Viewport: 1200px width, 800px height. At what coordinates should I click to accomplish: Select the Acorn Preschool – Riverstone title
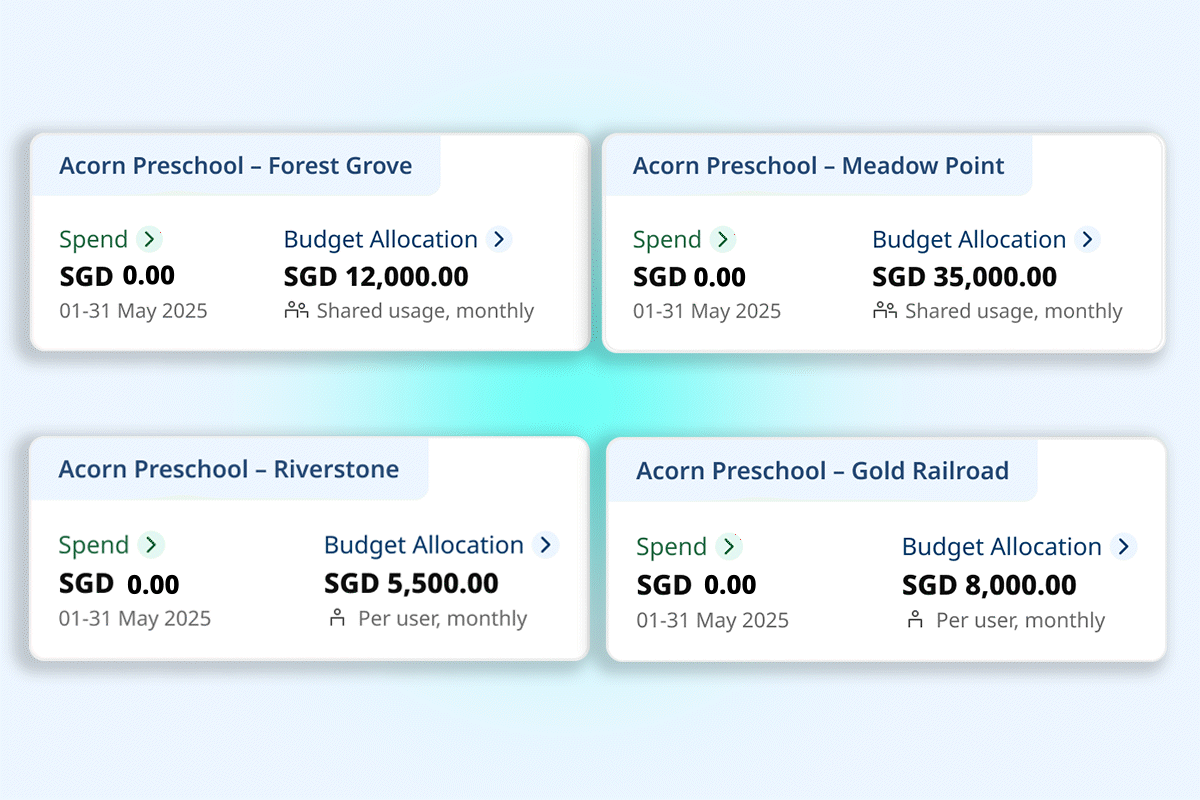[x=228, y=469]
